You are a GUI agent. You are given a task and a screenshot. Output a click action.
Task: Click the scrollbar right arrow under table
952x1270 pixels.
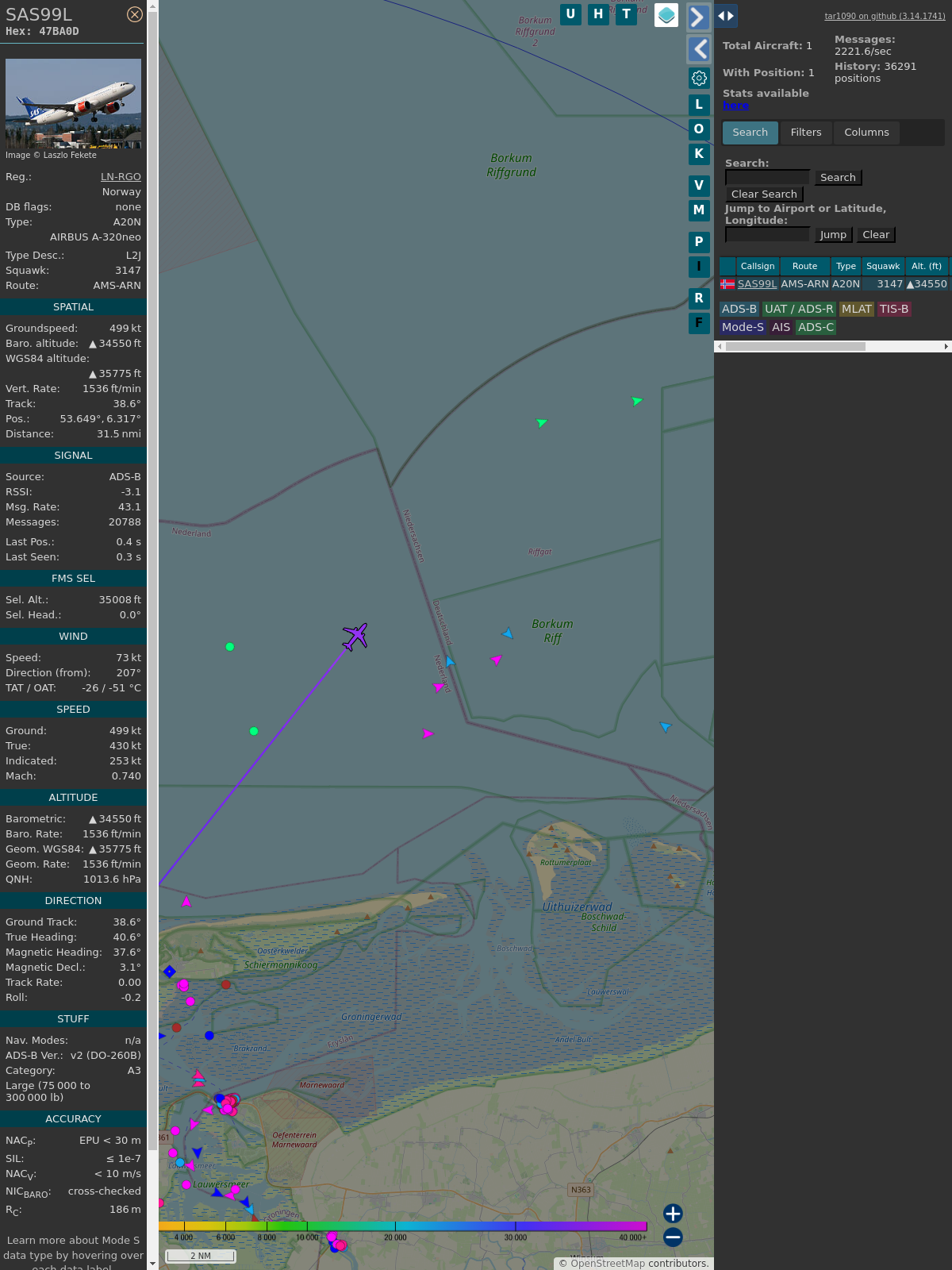[x=946, y=347]
